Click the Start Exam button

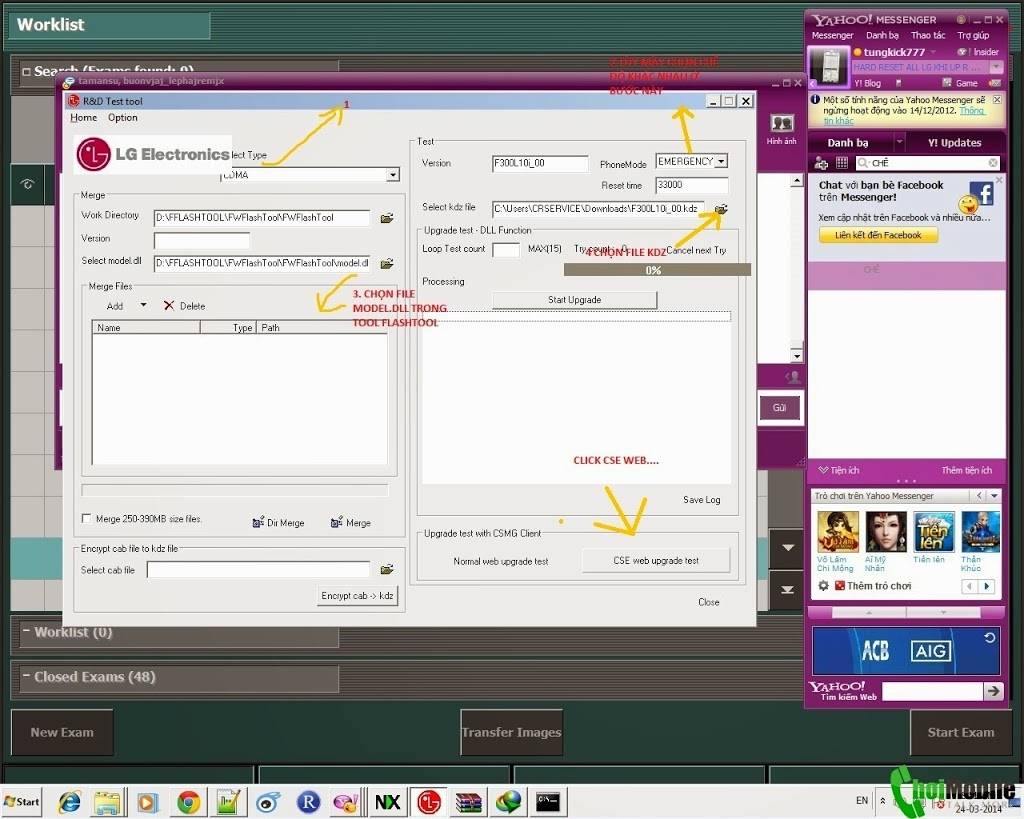pyautogui.click(x=961, y=732)
